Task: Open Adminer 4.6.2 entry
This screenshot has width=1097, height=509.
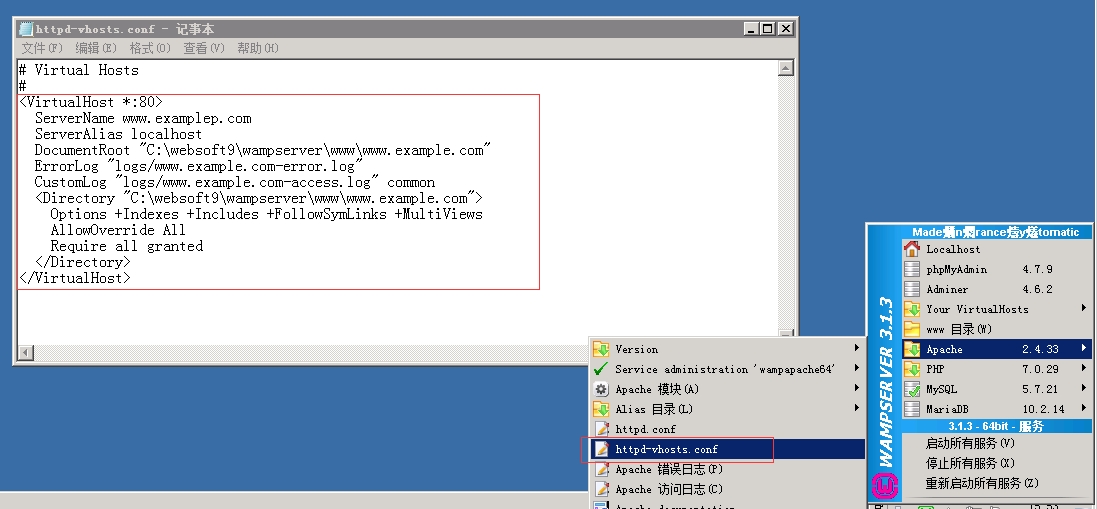Action: [x=997, y=289]
